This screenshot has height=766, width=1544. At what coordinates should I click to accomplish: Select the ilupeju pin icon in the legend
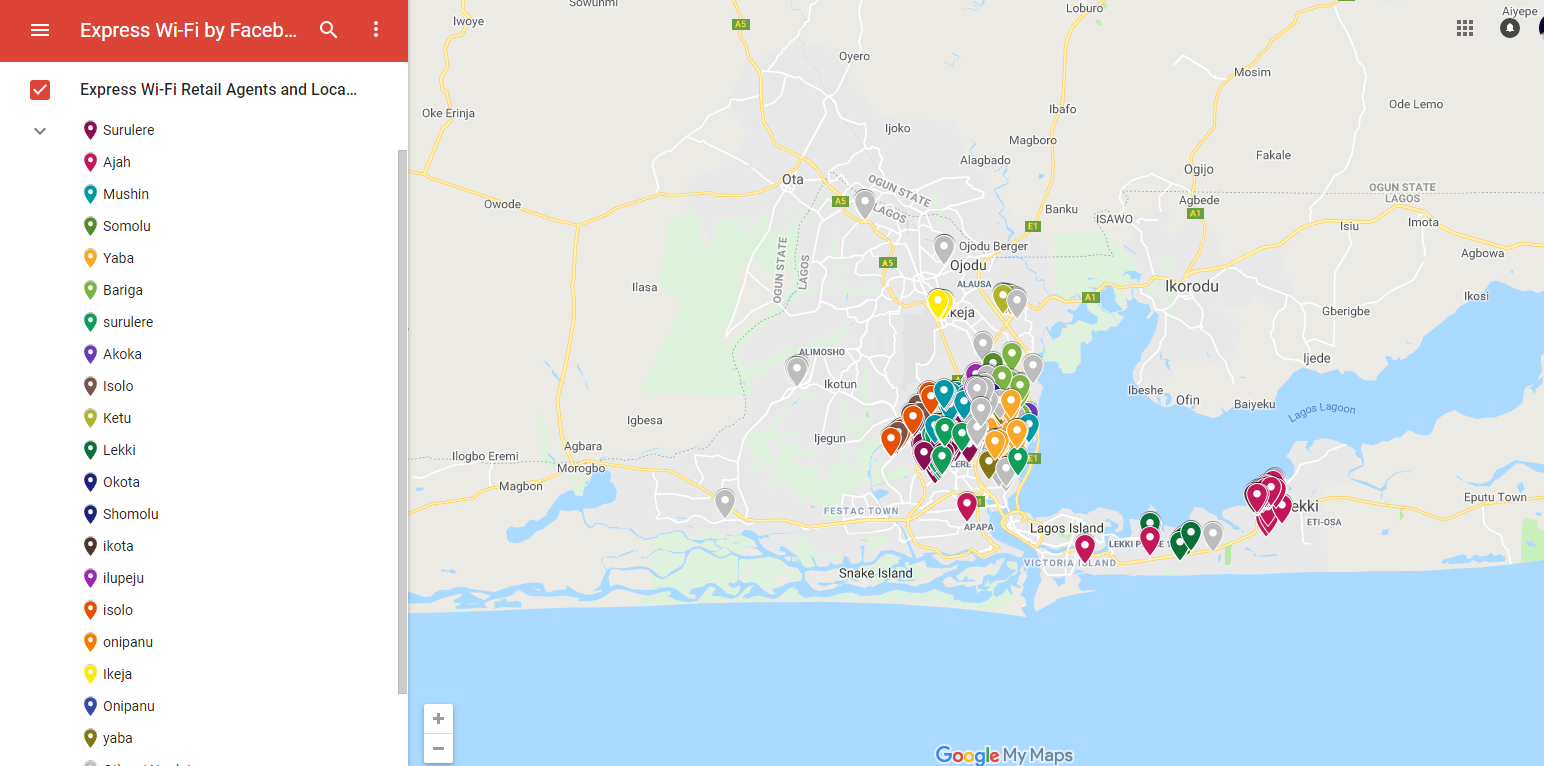pos(90,578)
